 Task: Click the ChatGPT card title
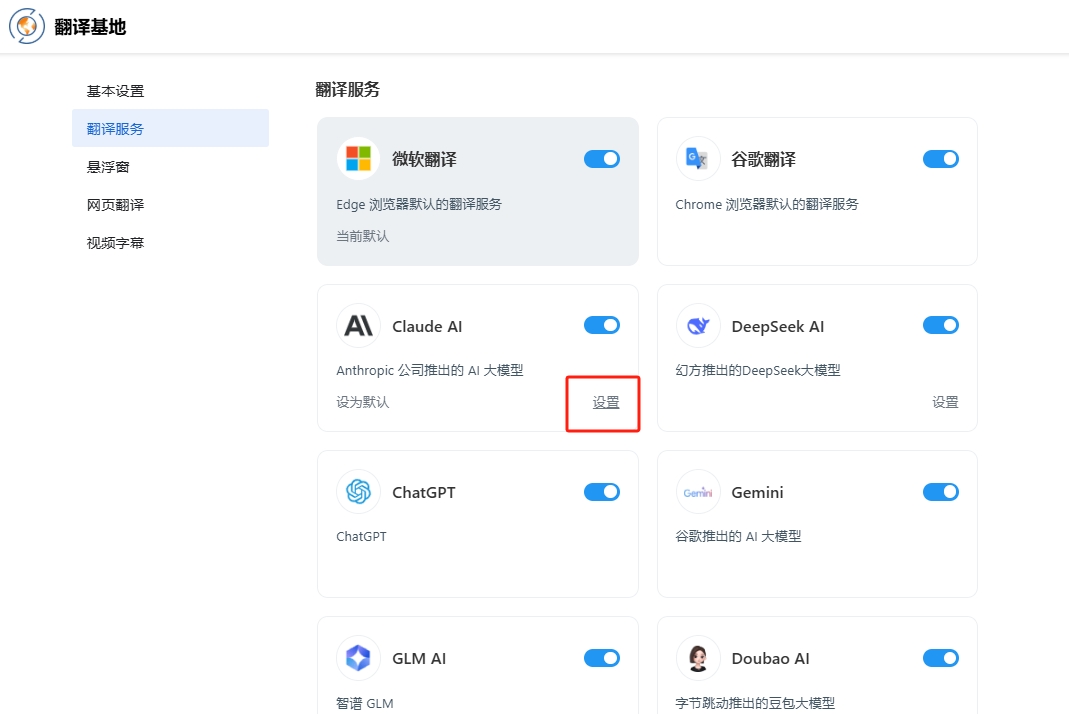(x=423, y=492)
